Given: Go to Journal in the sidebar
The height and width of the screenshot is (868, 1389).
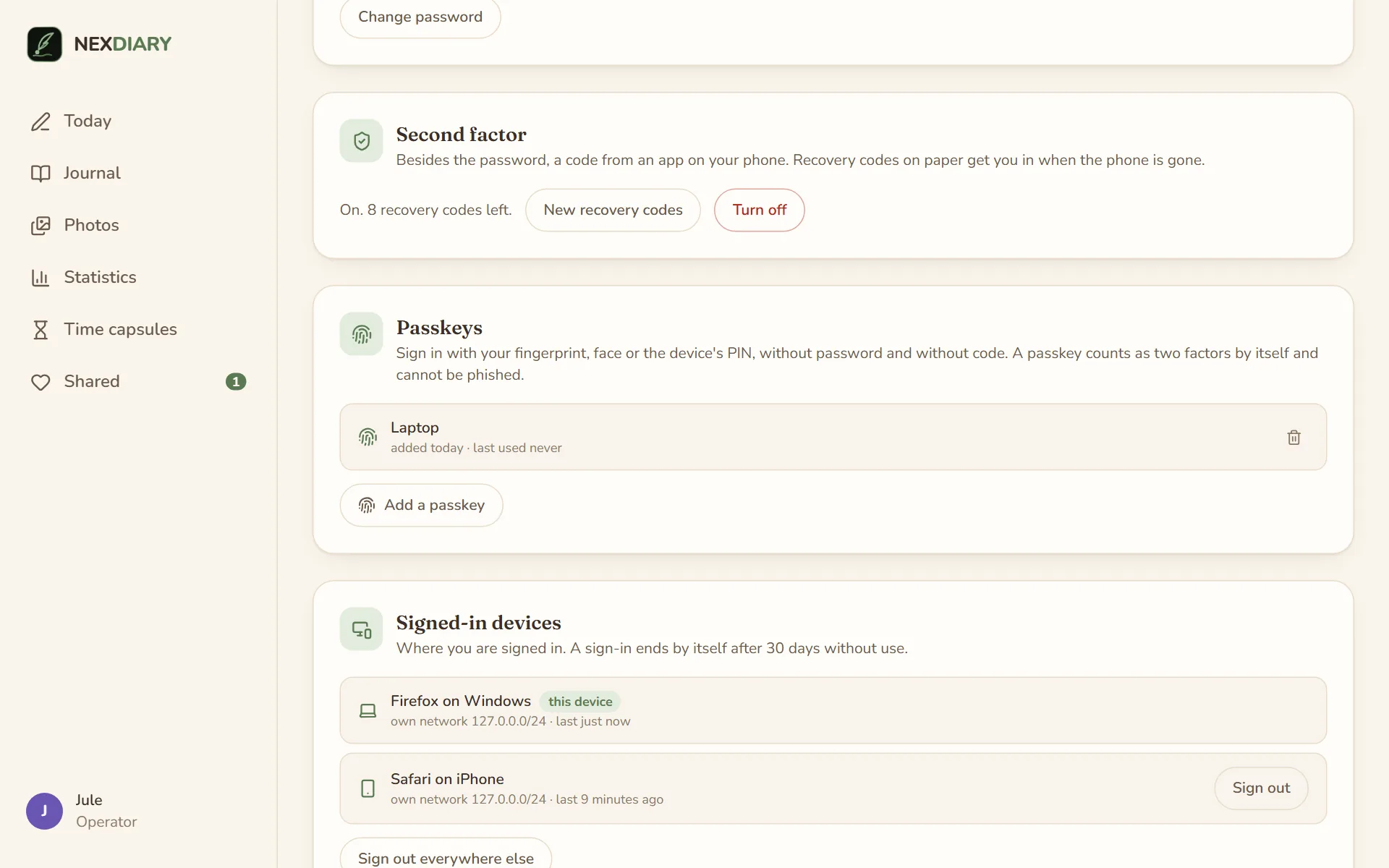Looking at the screenshot, I should point(138,174).
